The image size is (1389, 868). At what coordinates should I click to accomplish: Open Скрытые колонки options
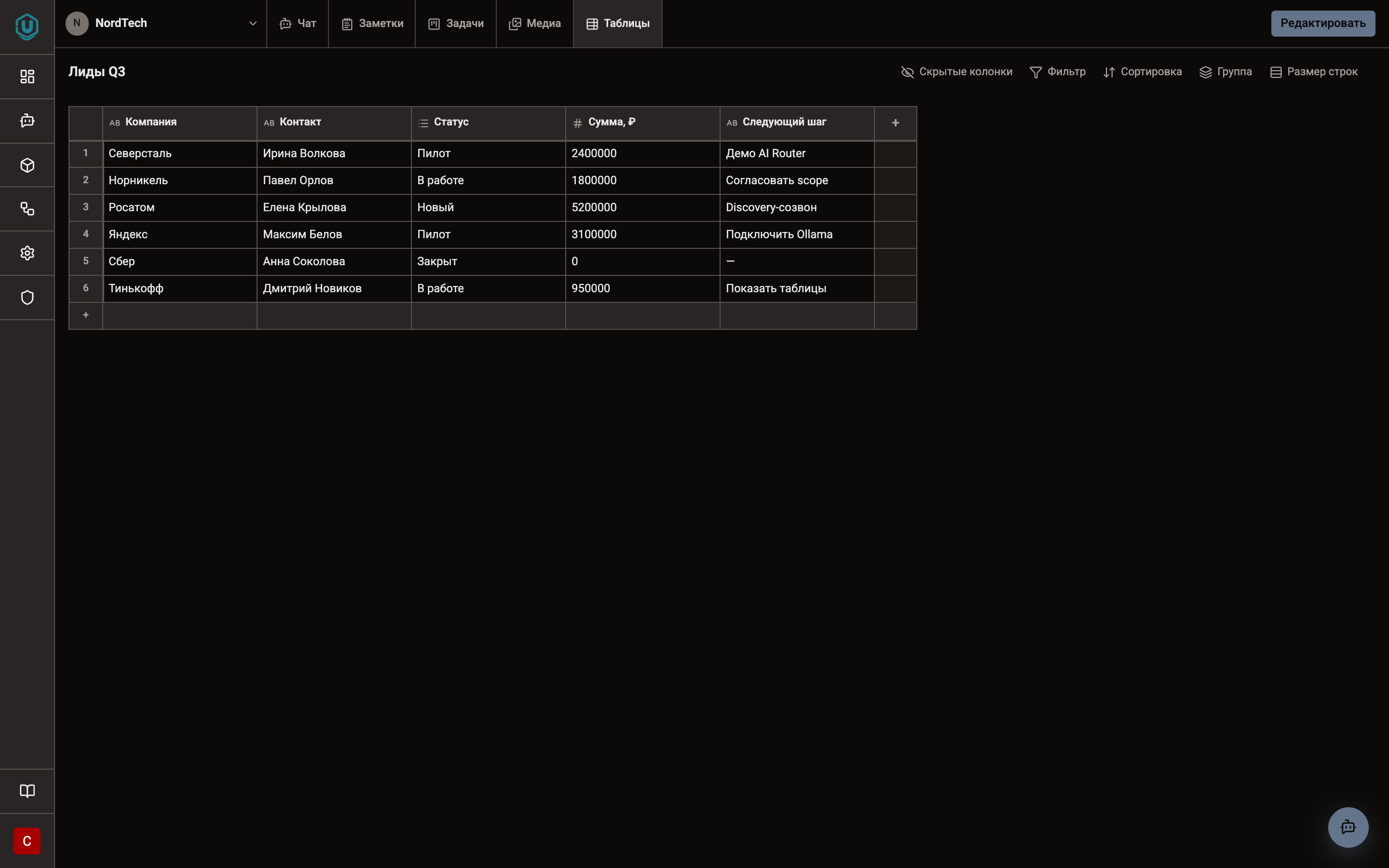(957, 72)
